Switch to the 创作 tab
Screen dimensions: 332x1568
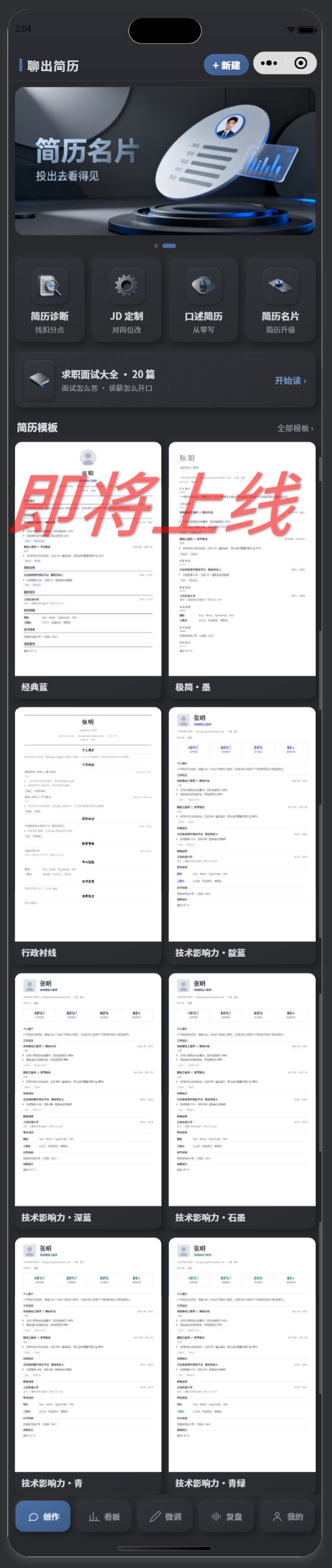point(43,1516)
